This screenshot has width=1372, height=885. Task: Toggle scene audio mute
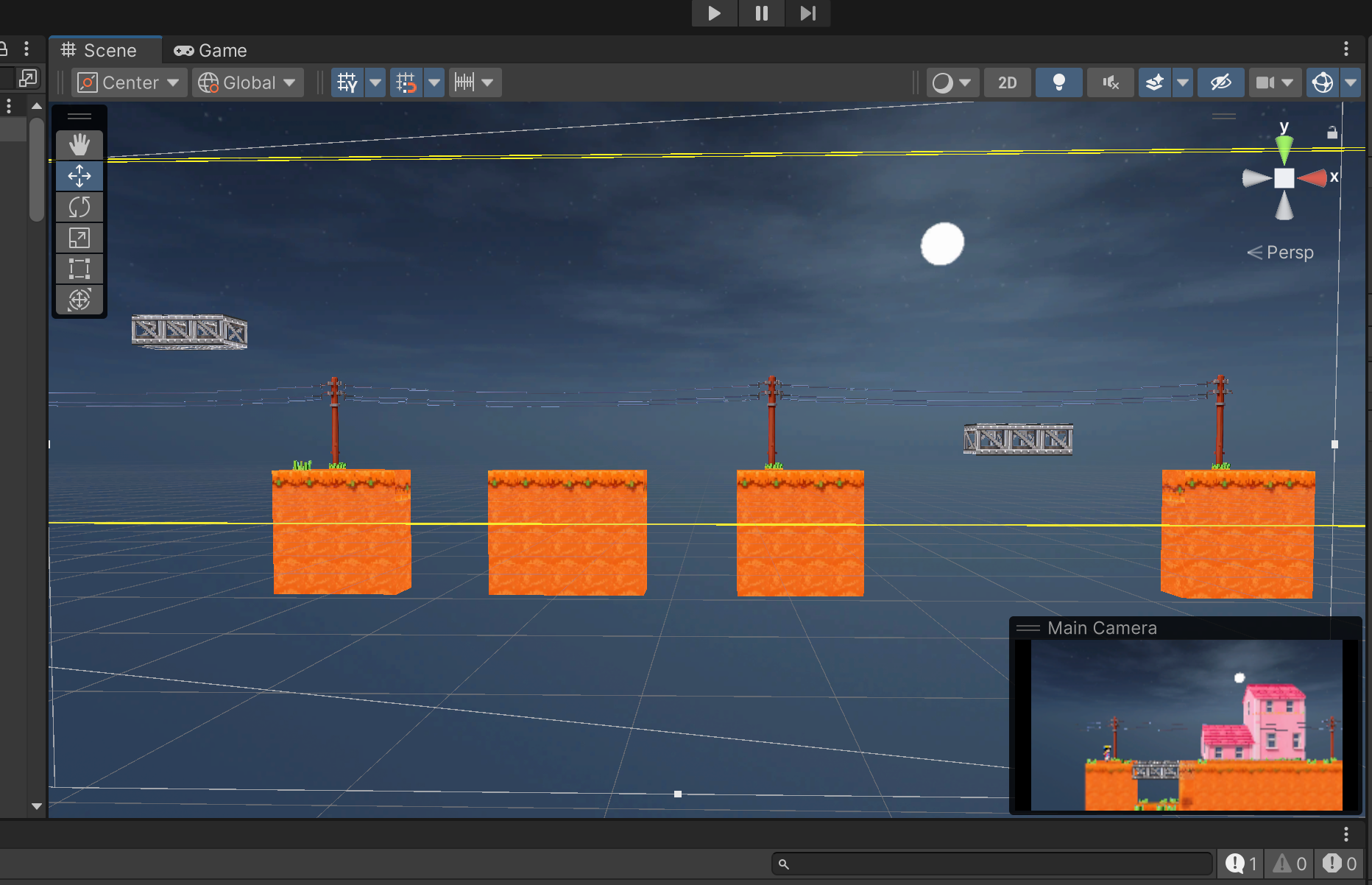tap(1110, 82)
